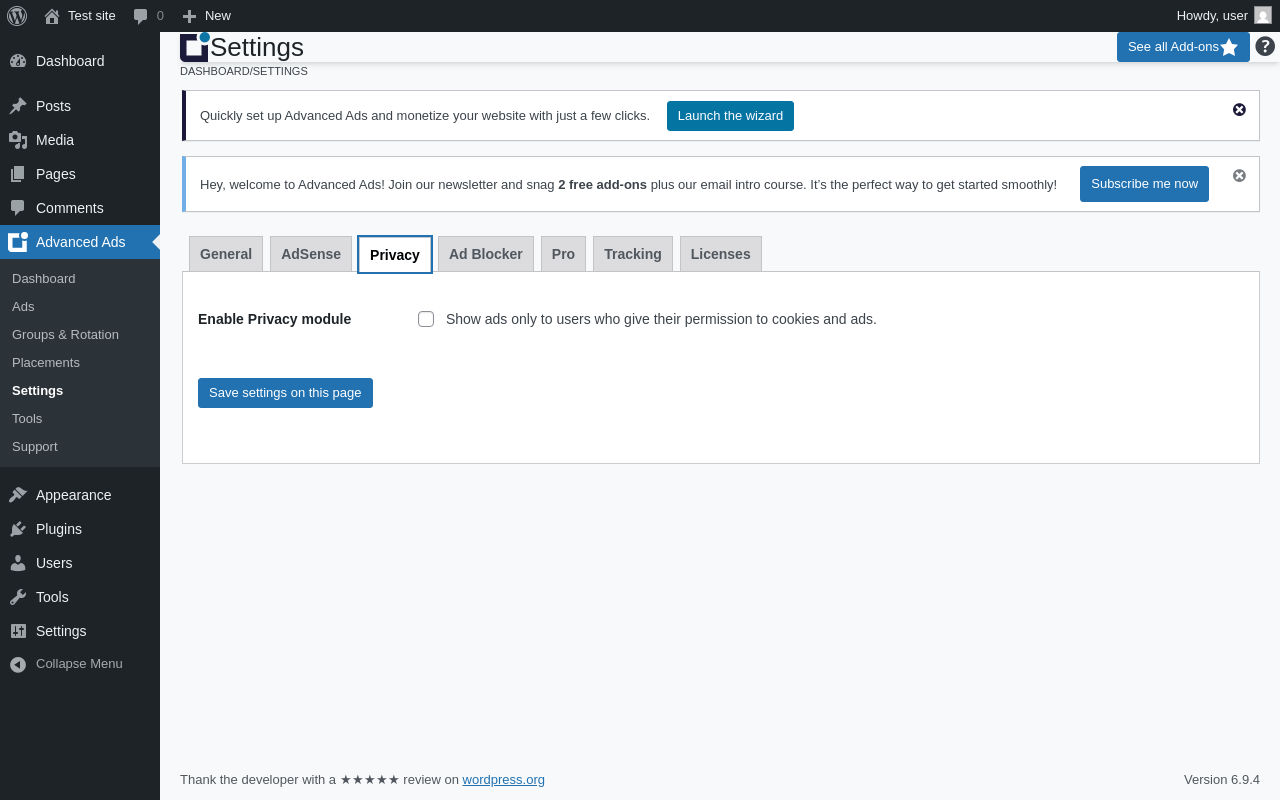Open Groups & Rotation submenu item
Viewport: 1280px width, 800px height.
click(65, 335)
